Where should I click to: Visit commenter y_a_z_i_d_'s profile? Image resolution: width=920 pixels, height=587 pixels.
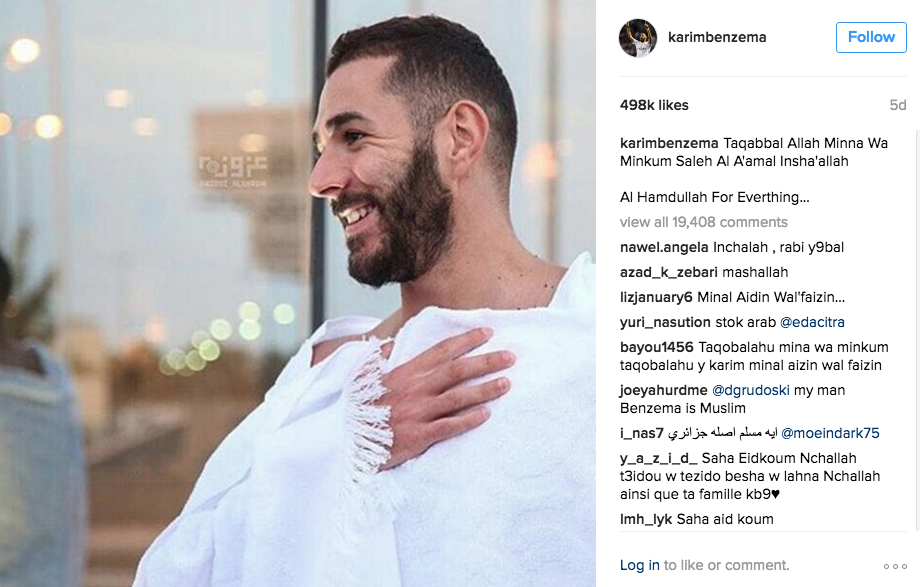pos(658,458)
